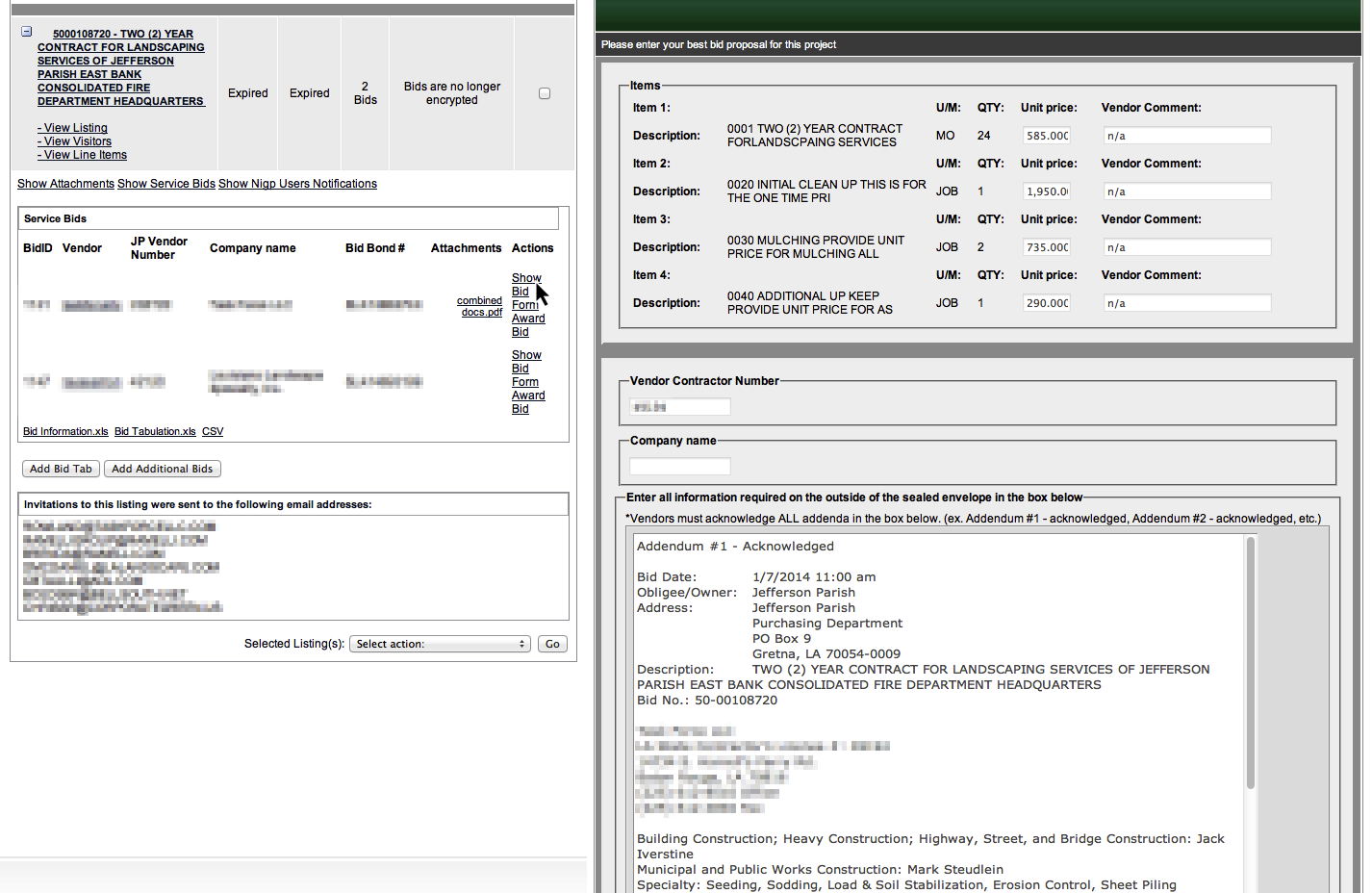Open the 5000108720 landscaping contract listing title

[x=121, y=67]
